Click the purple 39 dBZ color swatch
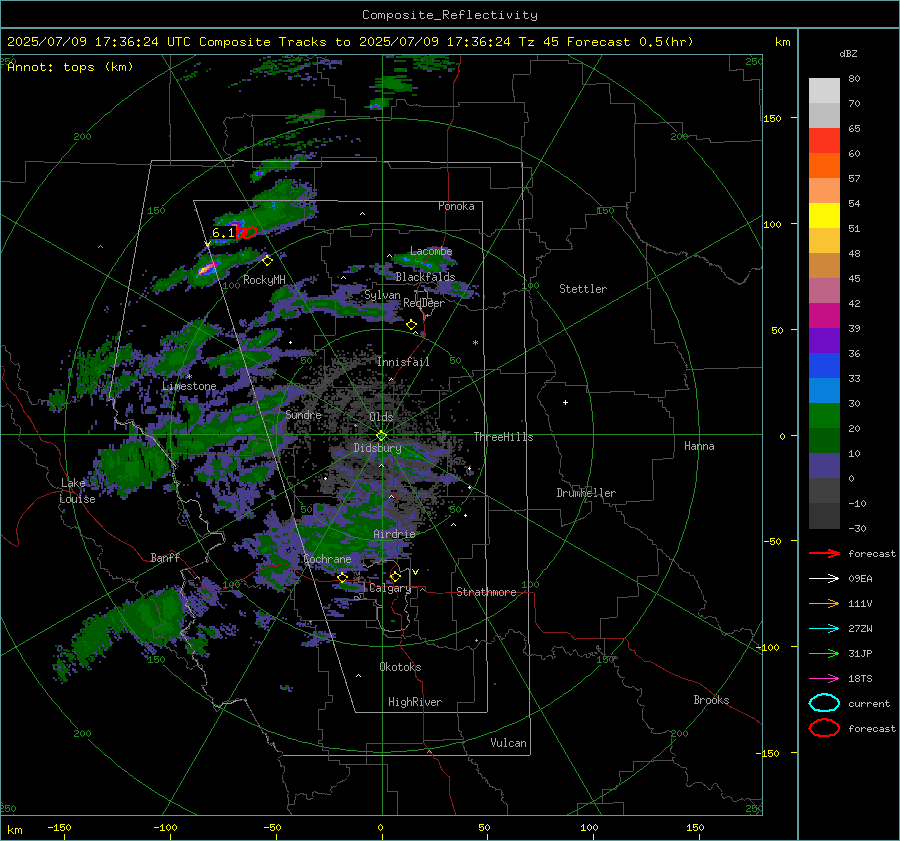Viewport: 900px width, 841px height. coord(824,341)
